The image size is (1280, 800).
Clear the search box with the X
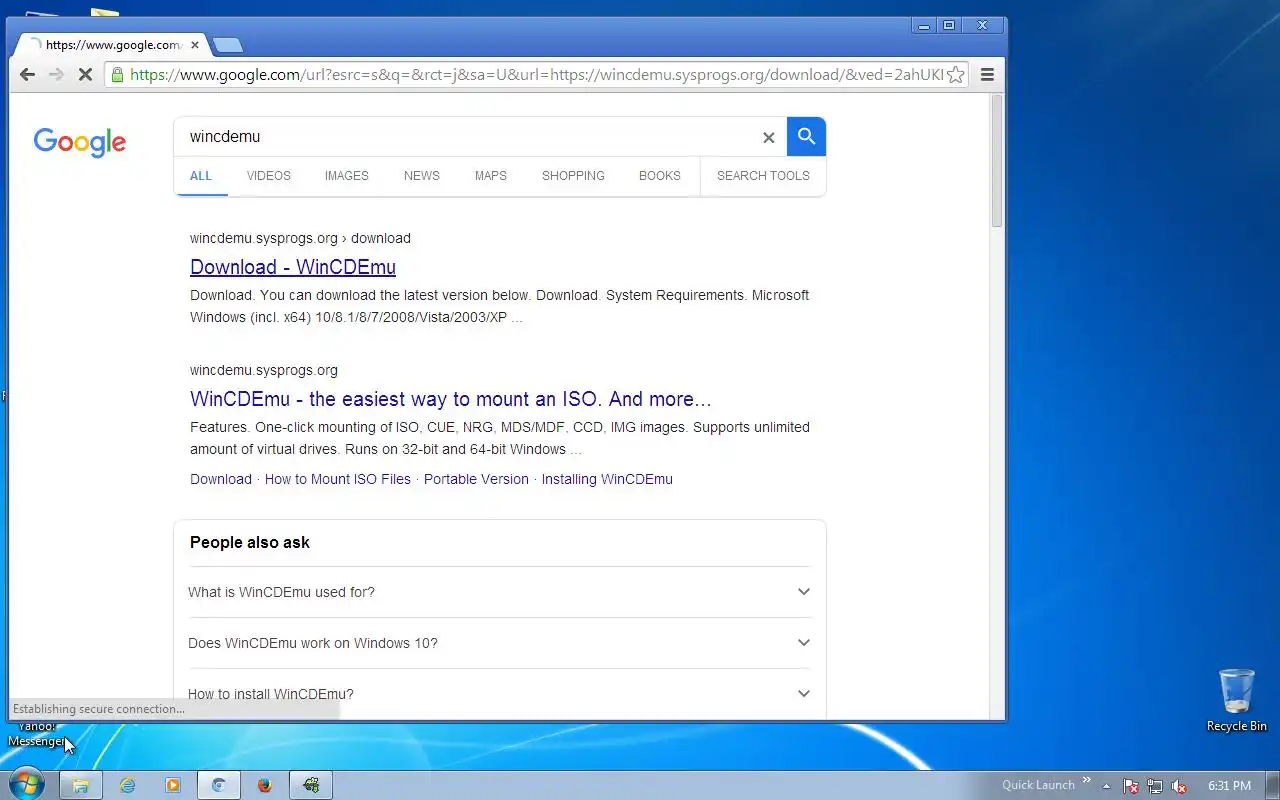[x=768, y=138]
